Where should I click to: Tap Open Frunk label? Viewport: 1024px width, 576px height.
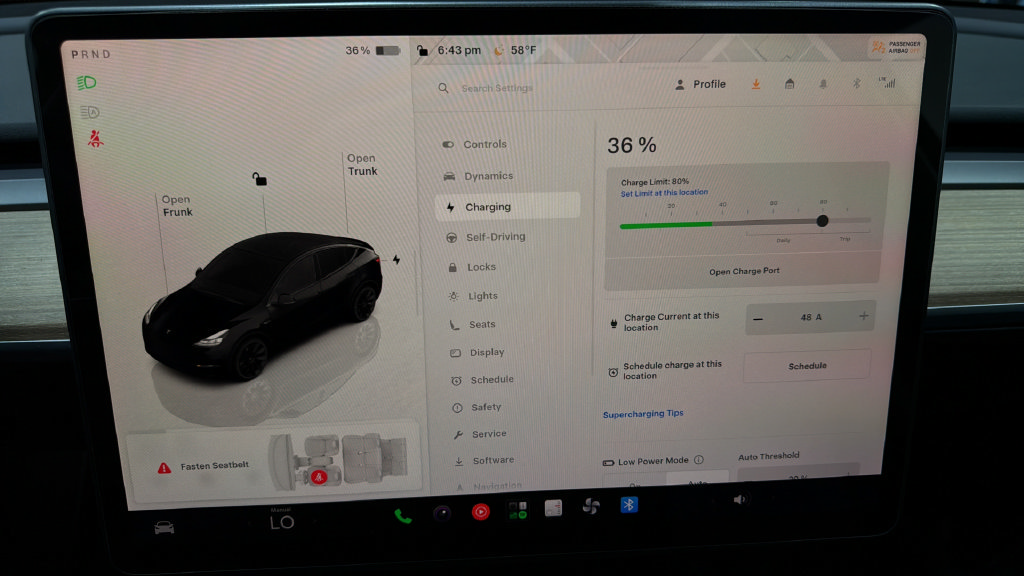(177, 206)
